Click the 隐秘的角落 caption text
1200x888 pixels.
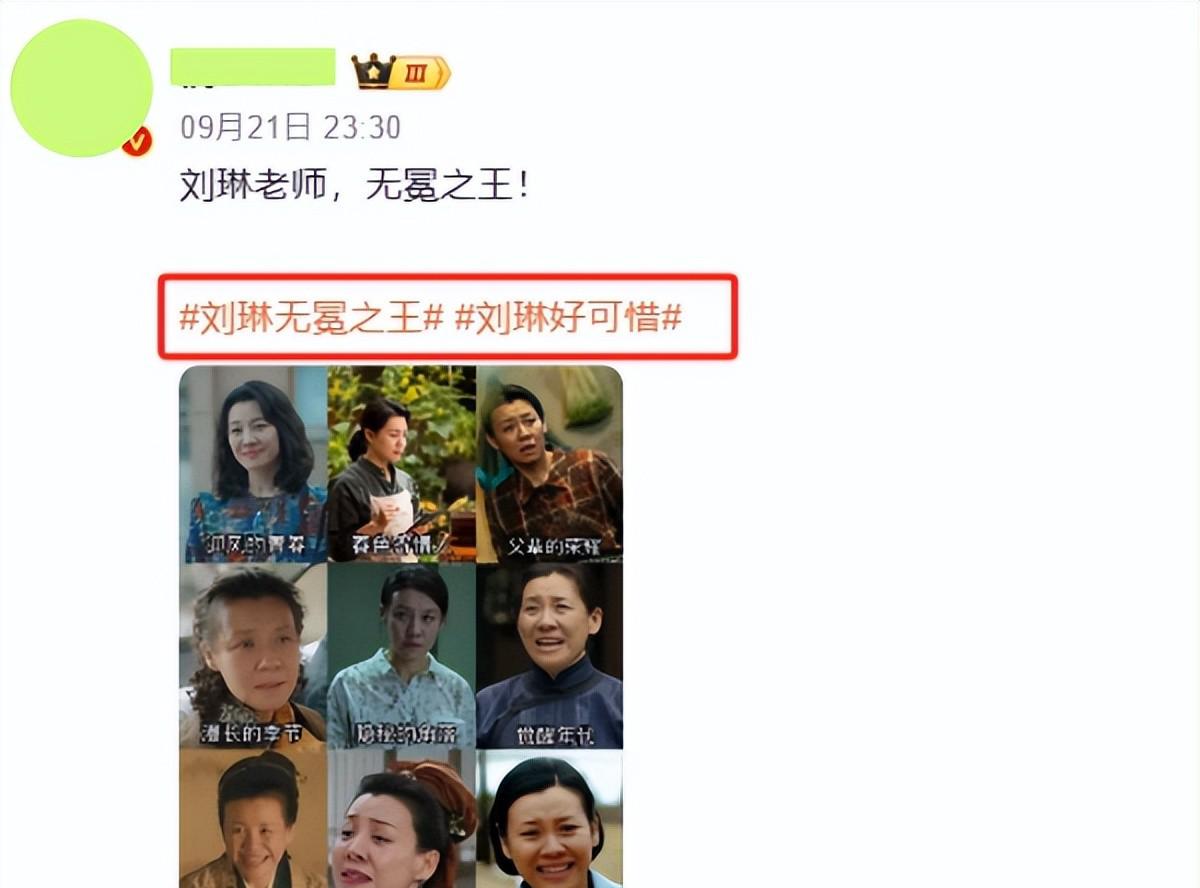coord(401,733)
